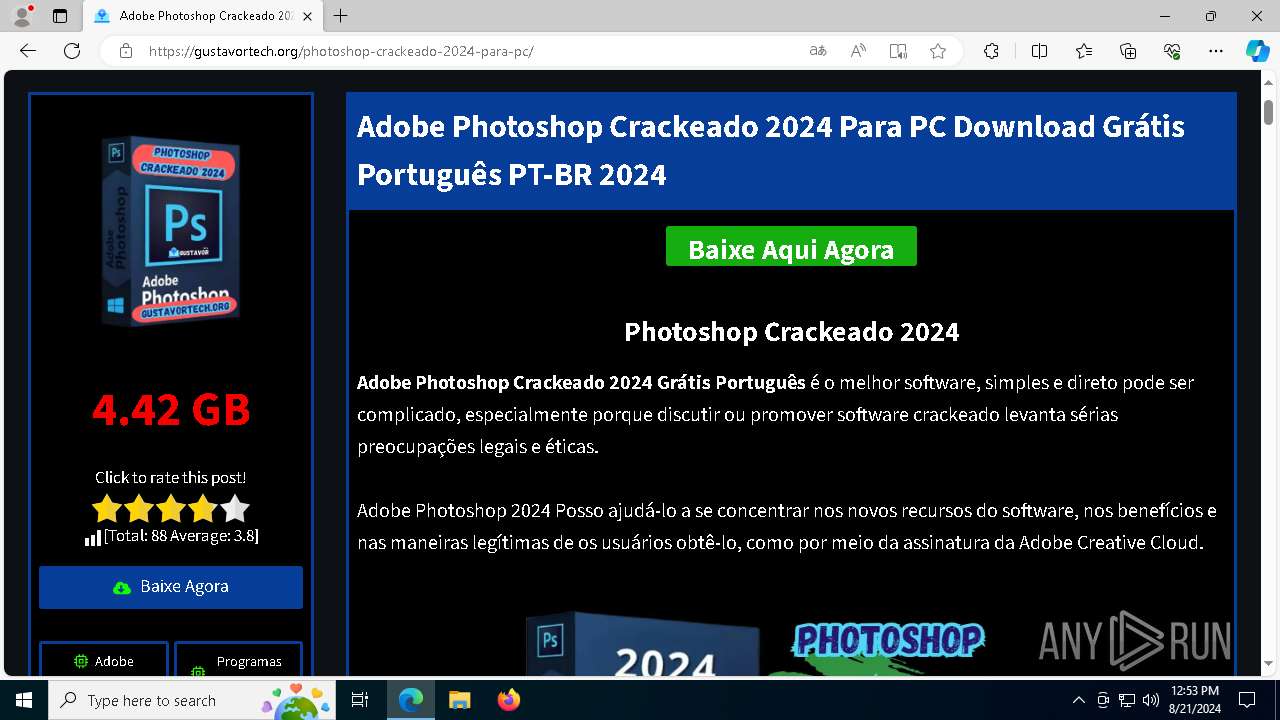Open the clock and date flyout
This screenshot has height=720, width=1280.
(1194, 700)
